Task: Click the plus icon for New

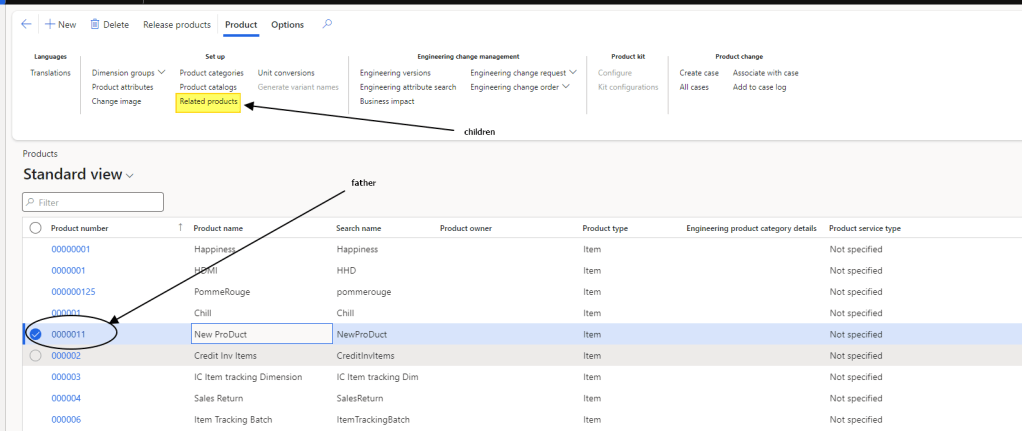Action: click(x=50, y=24)
